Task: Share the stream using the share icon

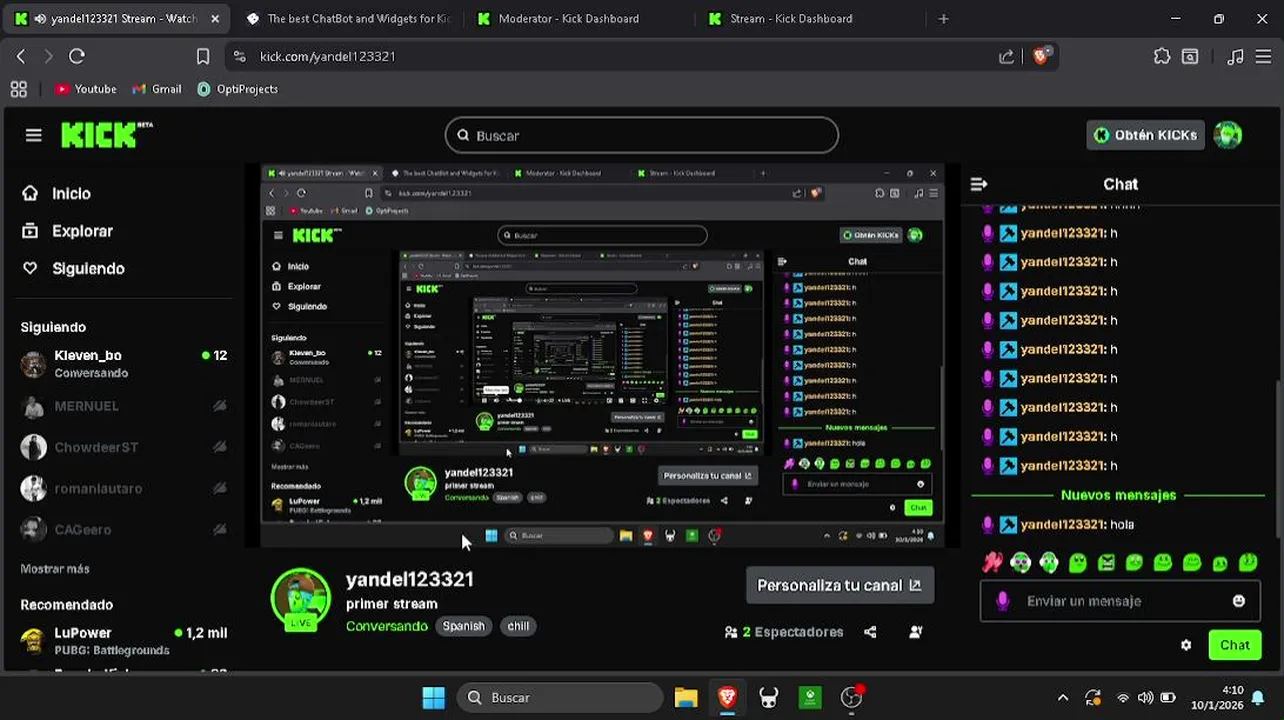Action: (870, 632)
